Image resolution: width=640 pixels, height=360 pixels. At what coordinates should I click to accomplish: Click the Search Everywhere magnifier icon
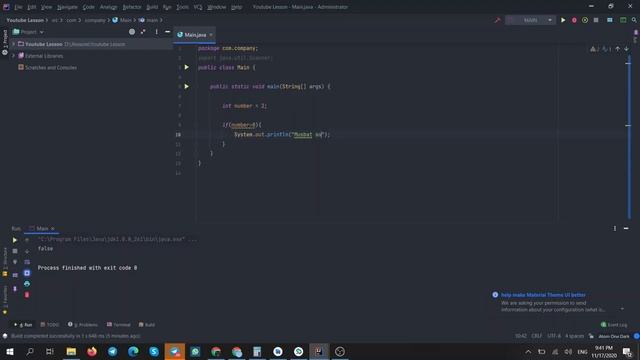coord(634,20)
